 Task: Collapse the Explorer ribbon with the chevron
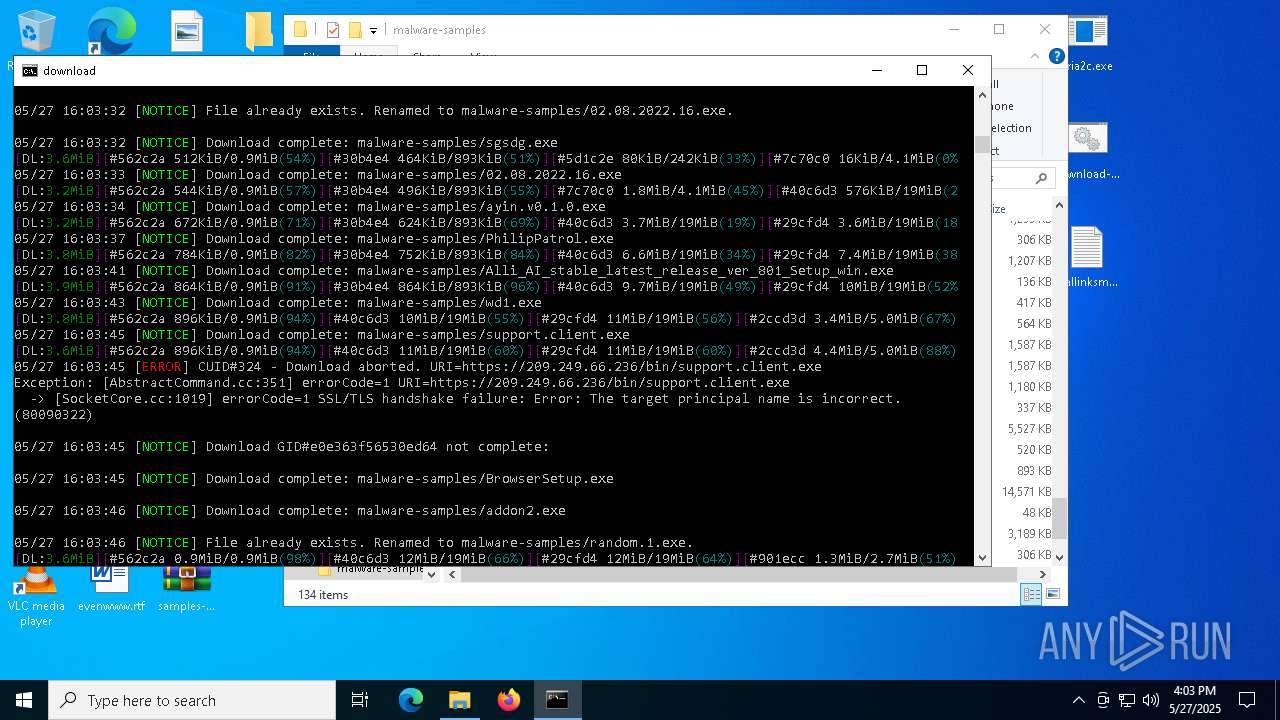point(1037,57)
